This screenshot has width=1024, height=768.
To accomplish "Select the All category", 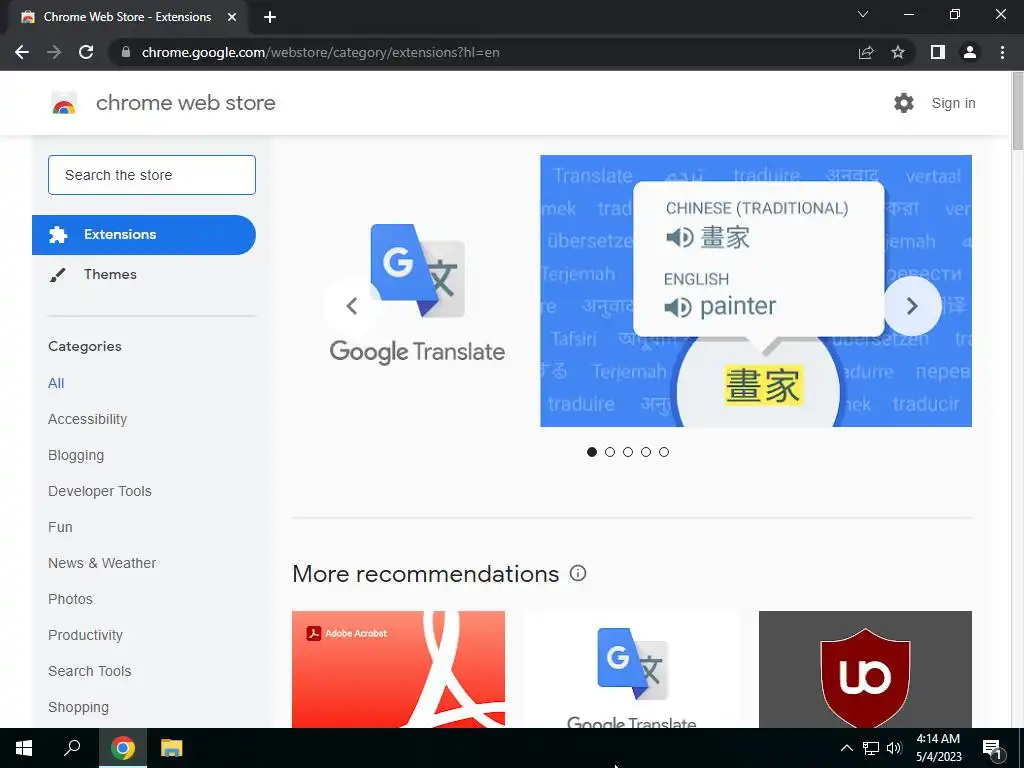I will coord(56,383).
